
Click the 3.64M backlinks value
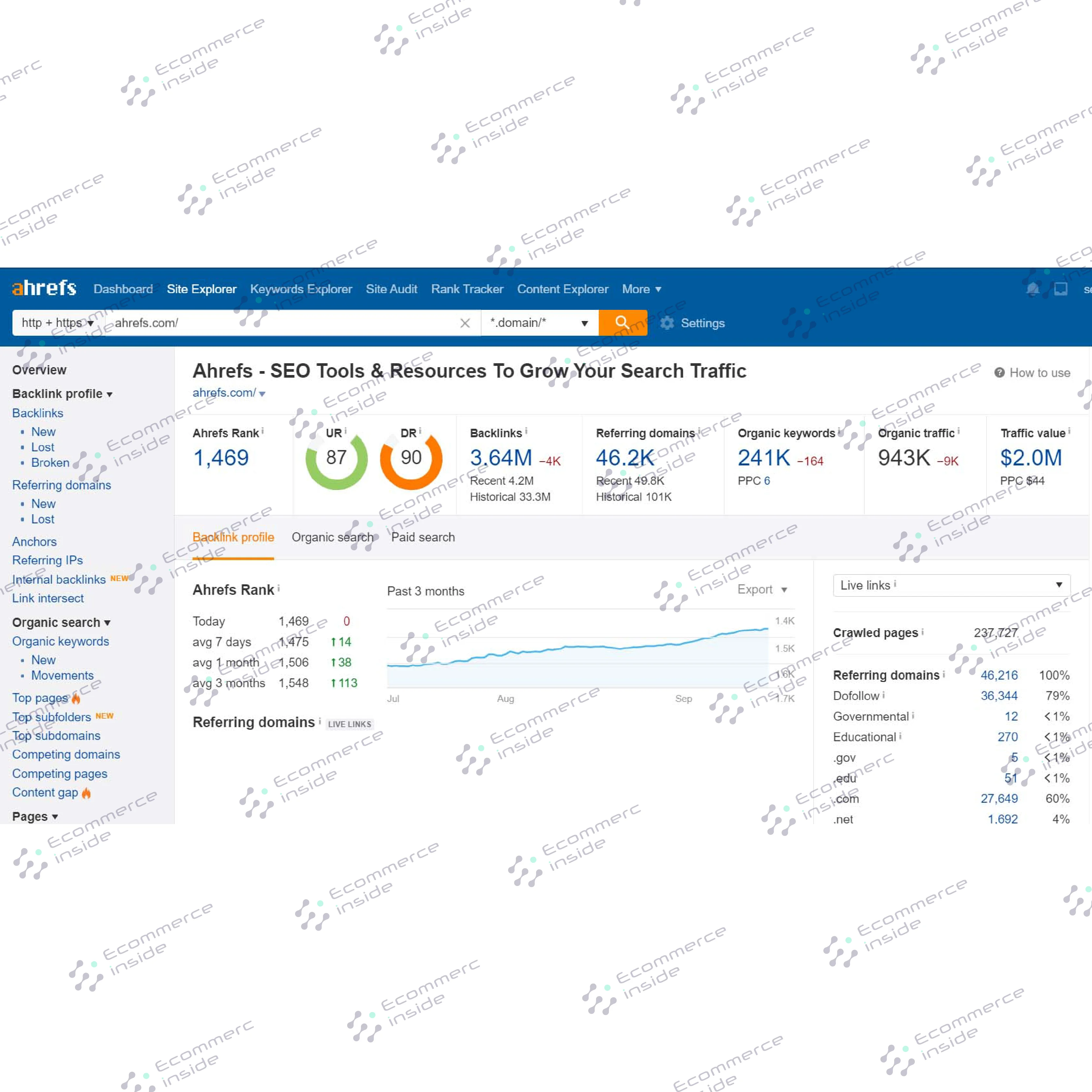point(501,458)
